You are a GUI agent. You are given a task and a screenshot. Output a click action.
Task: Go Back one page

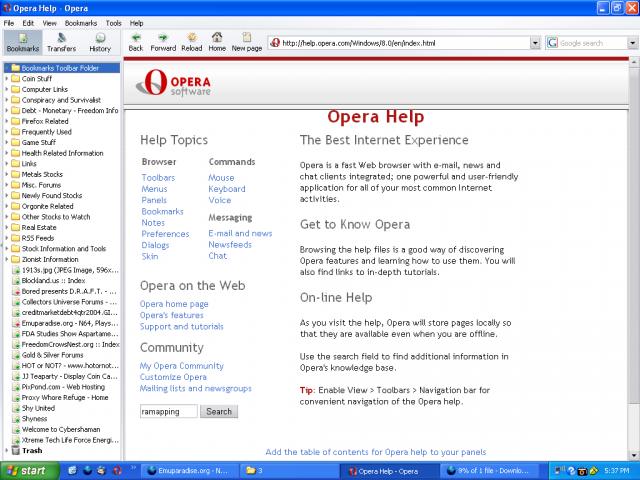(136, 42)
